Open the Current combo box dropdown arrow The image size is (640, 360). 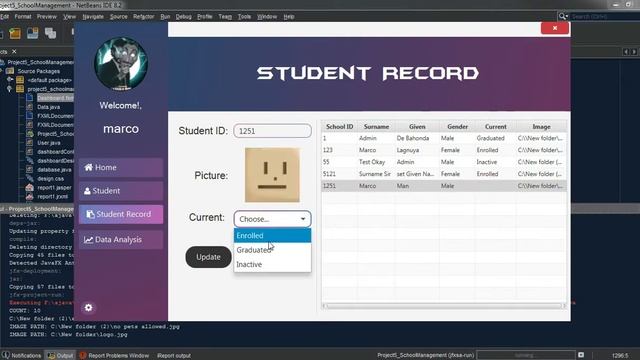(303, 219)
